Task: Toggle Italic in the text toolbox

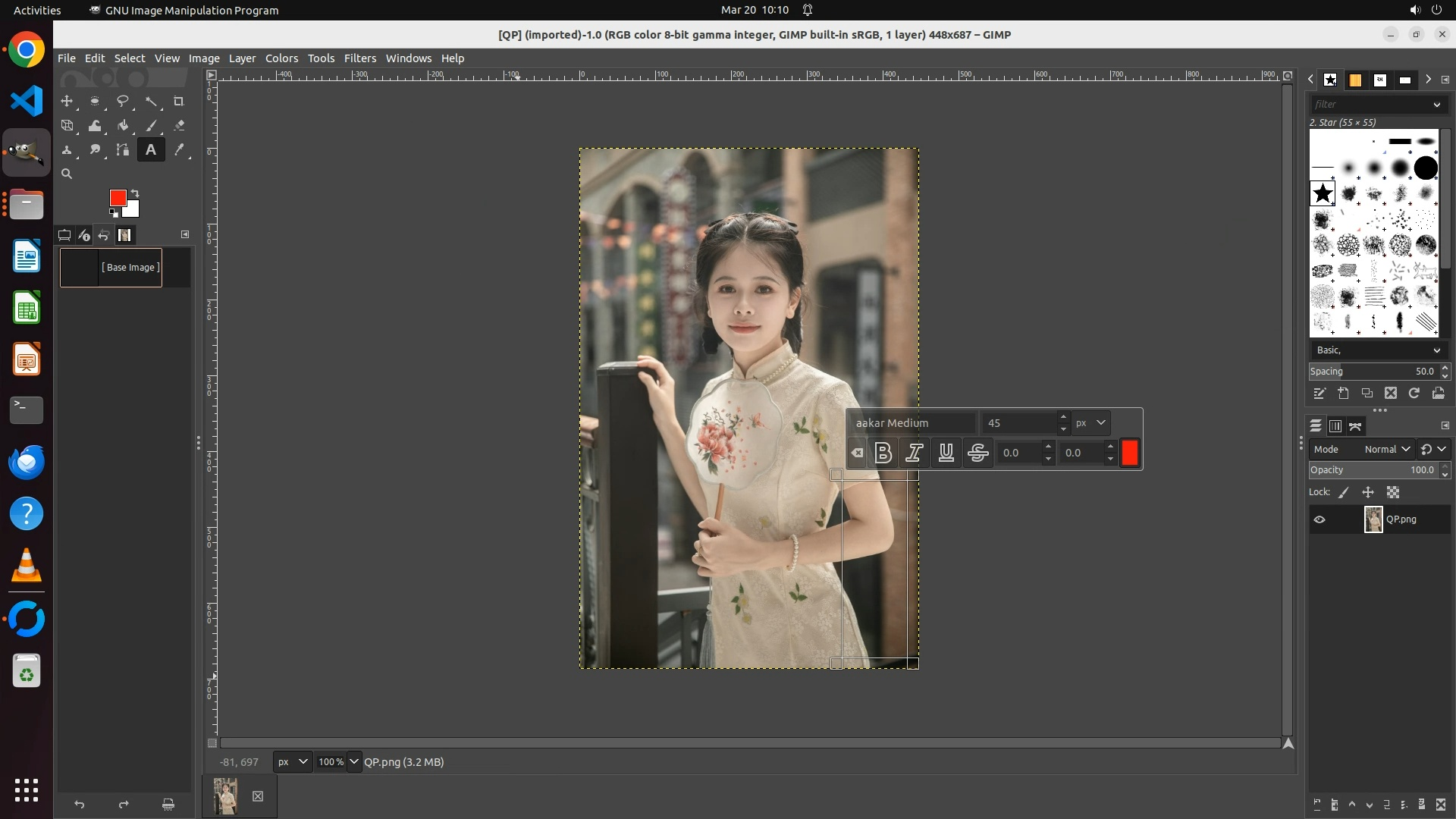Action: coord(915,453)
